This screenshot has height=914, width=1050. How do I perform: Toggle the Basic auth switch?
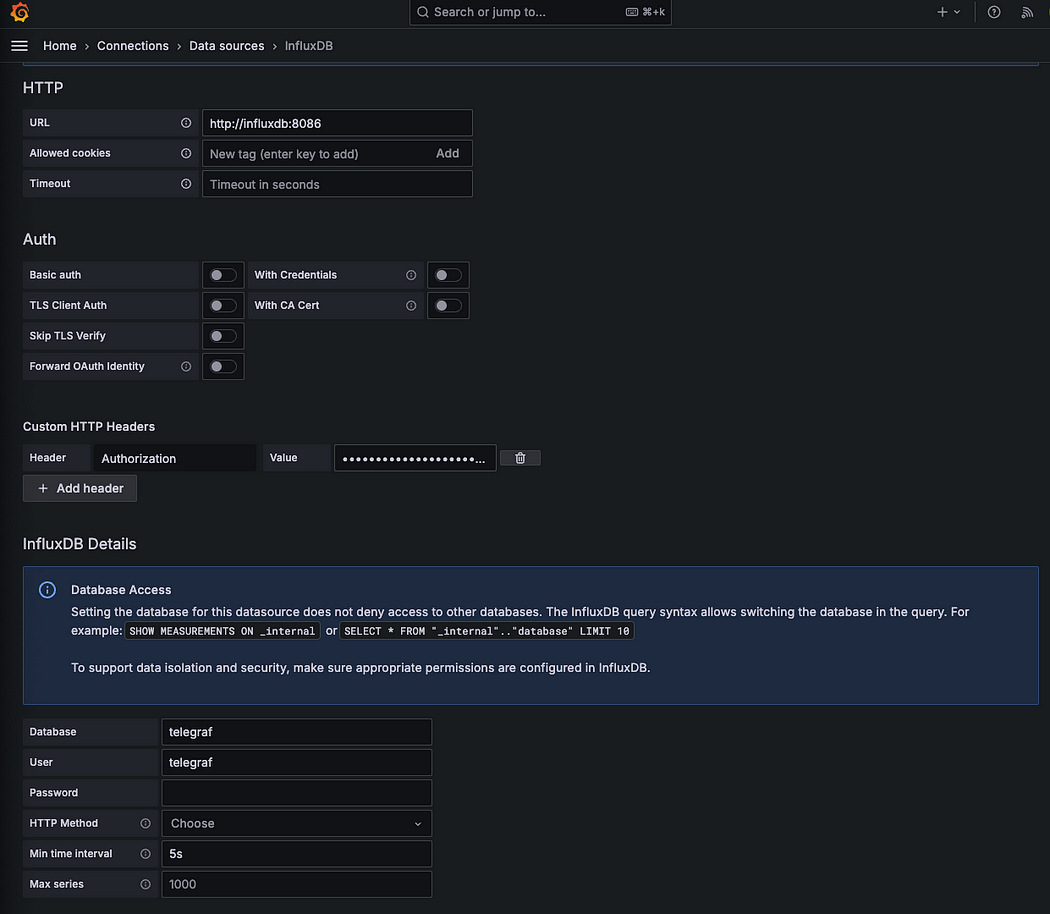click(223, 275)
